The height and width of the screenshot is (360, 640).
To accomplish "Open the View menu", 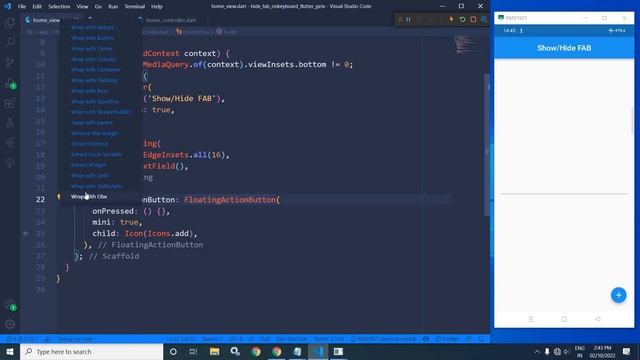I will click(x=82, y=7).
